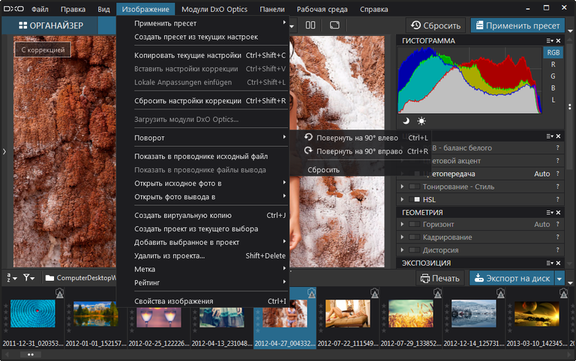The width and height of the screenshot is (576, 361).
Task: Open dropdown arrow beside Экспорт на диск
Action: click(x=559, y=279)
